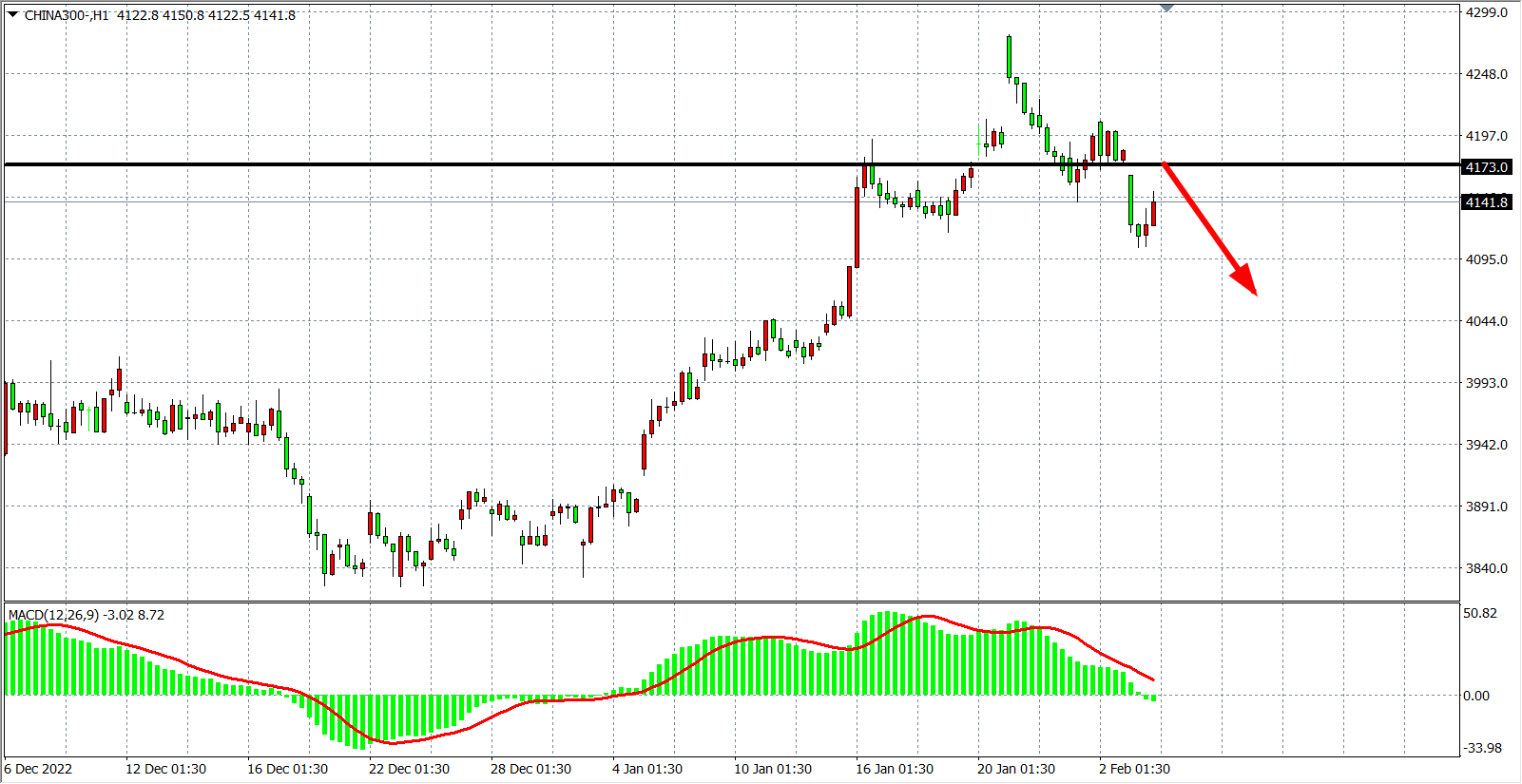Select the tallest green candle at chart peak
Viewport: 1522px width, 784px height.
coord(1009,56)
